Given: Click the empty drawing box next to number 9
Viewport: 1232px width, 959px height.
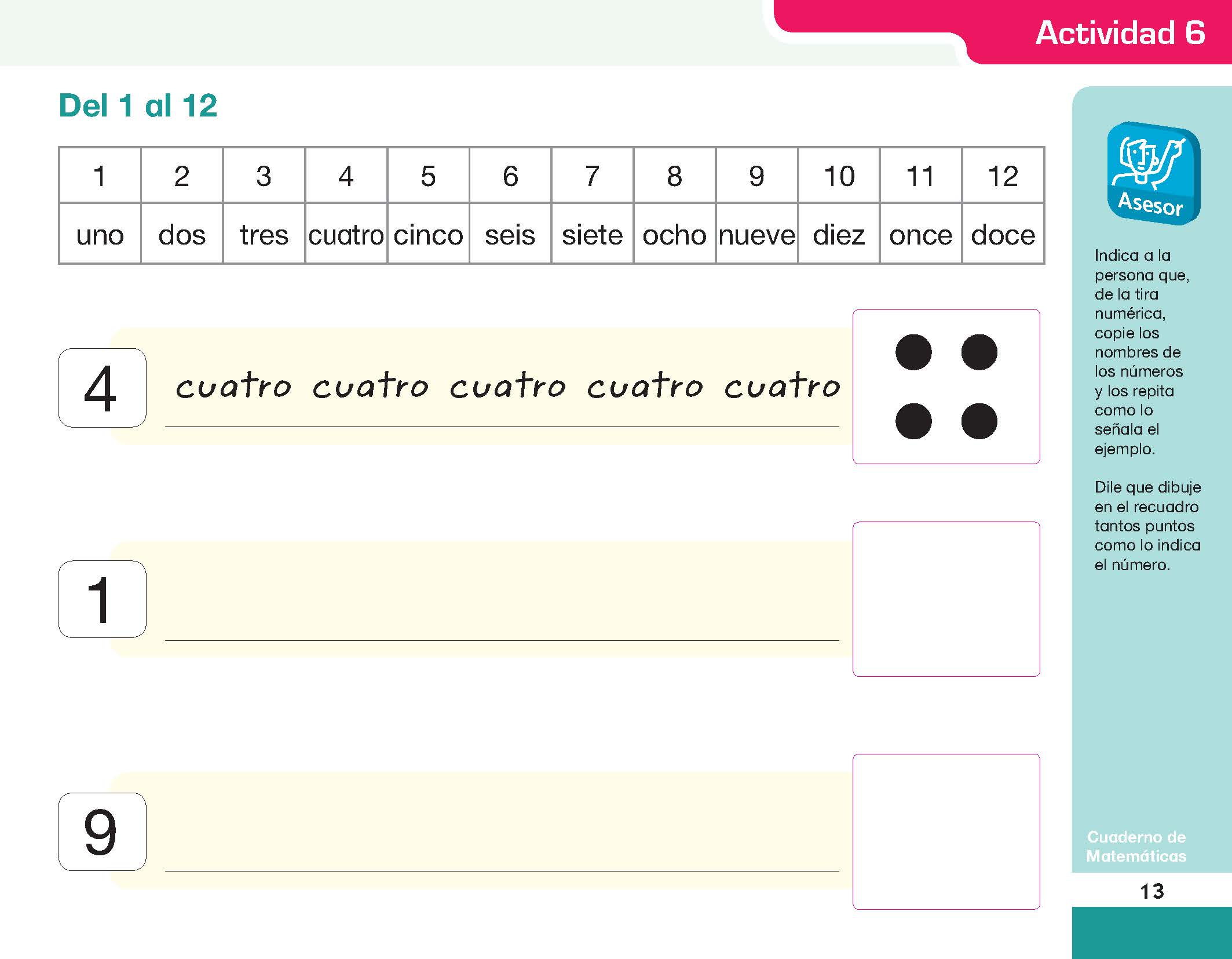Looking at the screenshot, I should 946,832.
